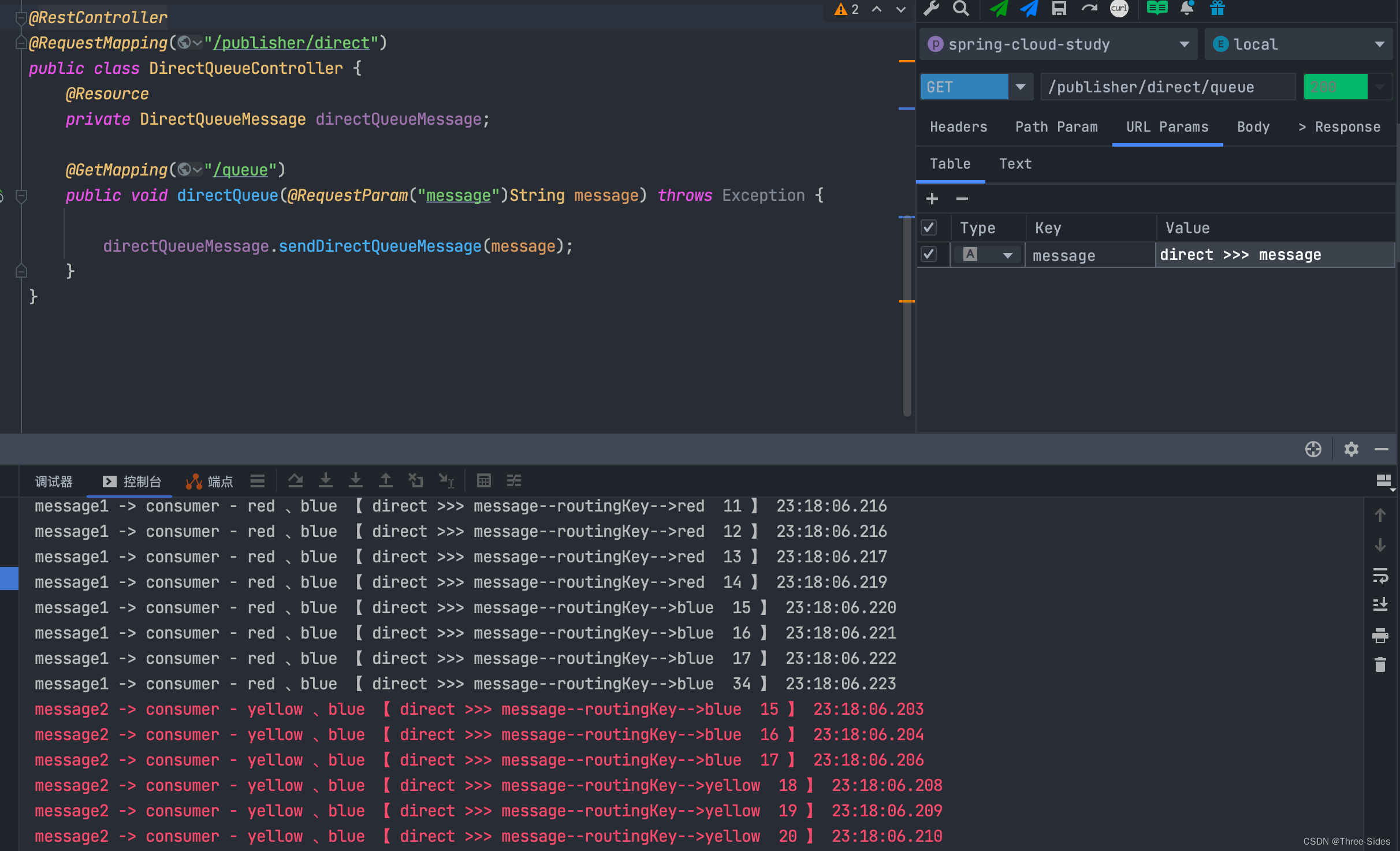
Task: Show execution point icon
Action: [295, 481]
